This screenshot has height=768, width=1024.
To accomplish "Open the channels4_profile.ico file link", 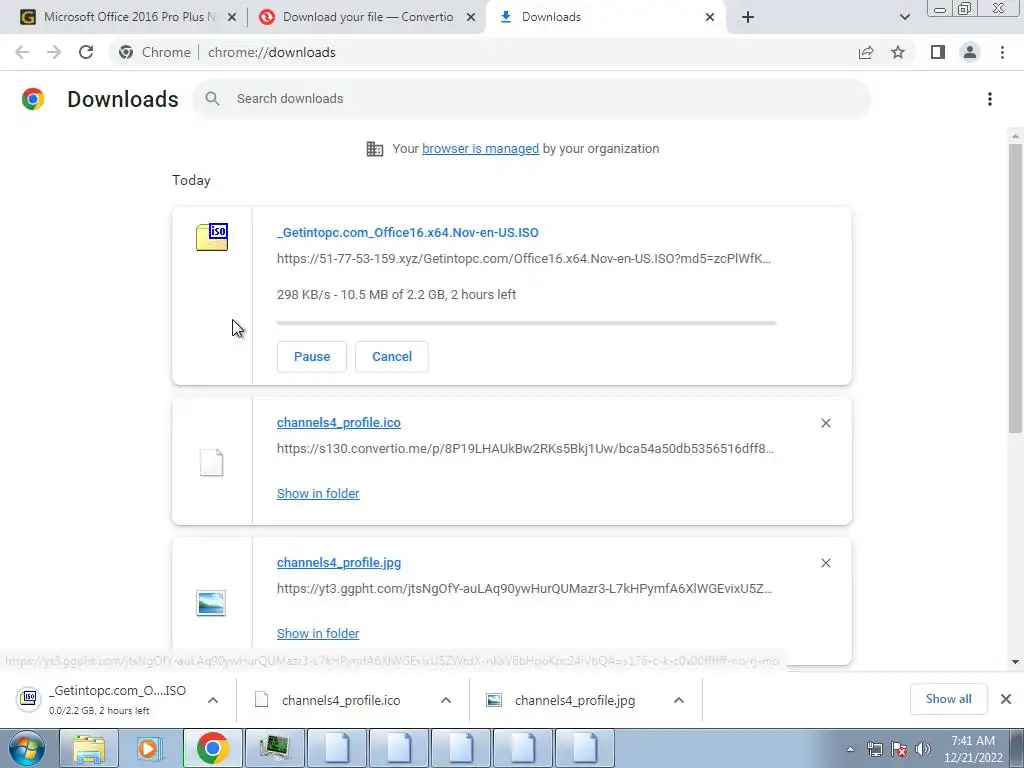I will [338, 423].
